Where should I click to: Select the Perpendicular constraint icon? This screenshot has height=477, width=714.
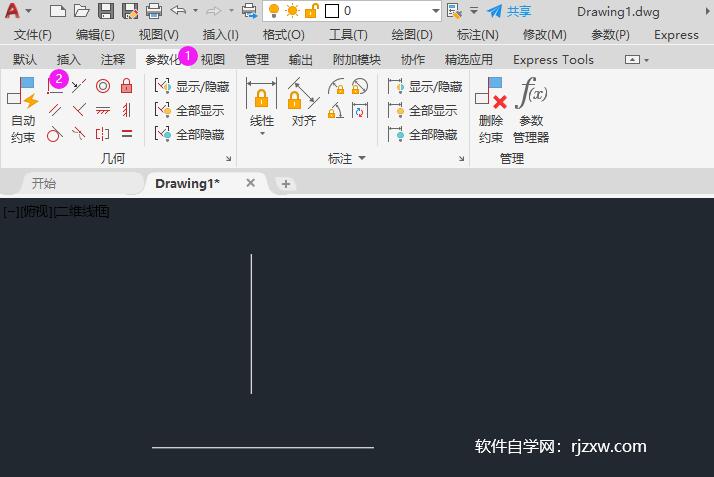tap(79, 110)
